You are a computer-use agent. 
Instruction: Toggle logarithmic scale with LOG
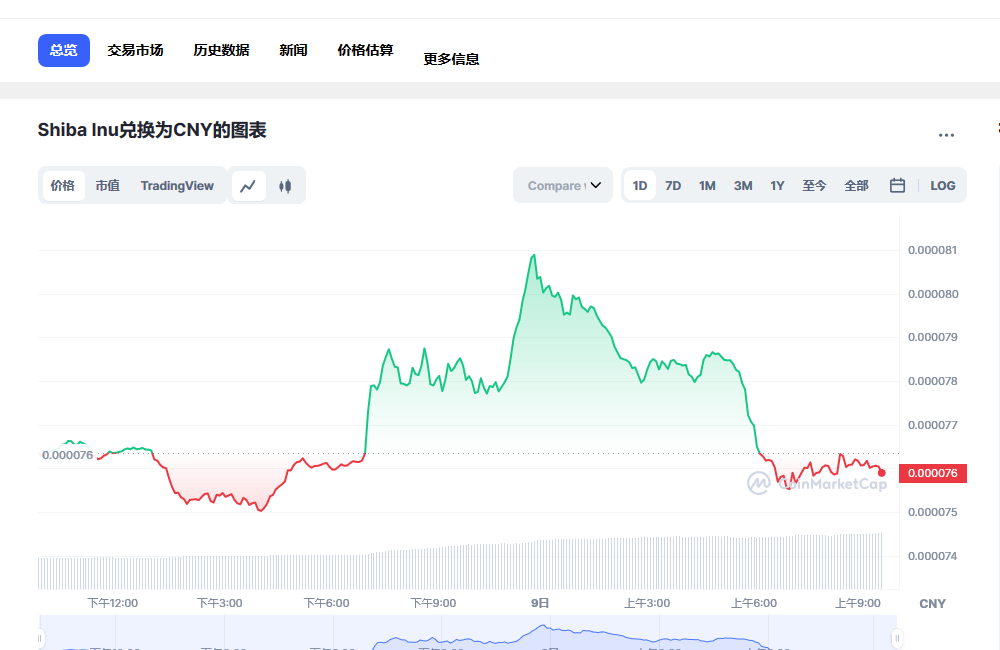[x=942, y=185]
